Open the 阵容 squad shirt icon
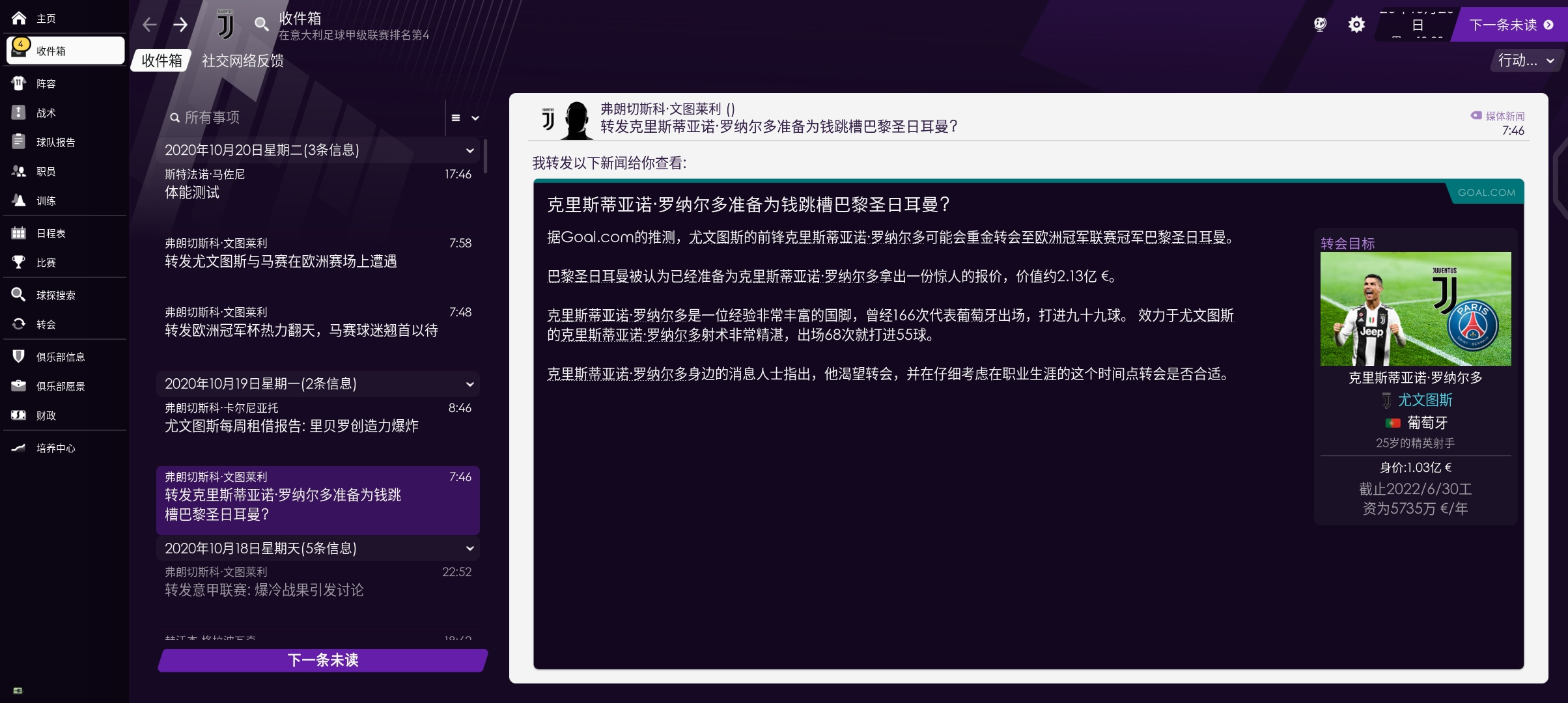 click(19, 83)
